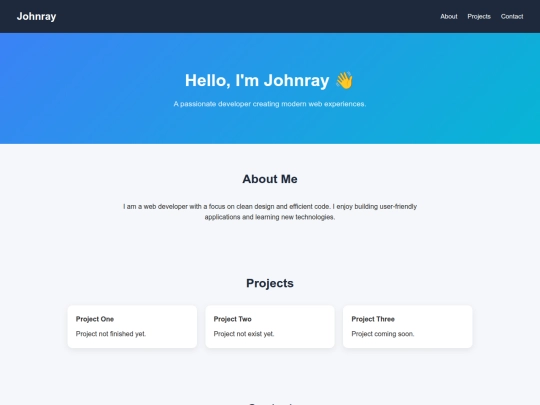The image size is (540, 405).
Task: Click the Johnray site logo
Action: tap(37, 16)
